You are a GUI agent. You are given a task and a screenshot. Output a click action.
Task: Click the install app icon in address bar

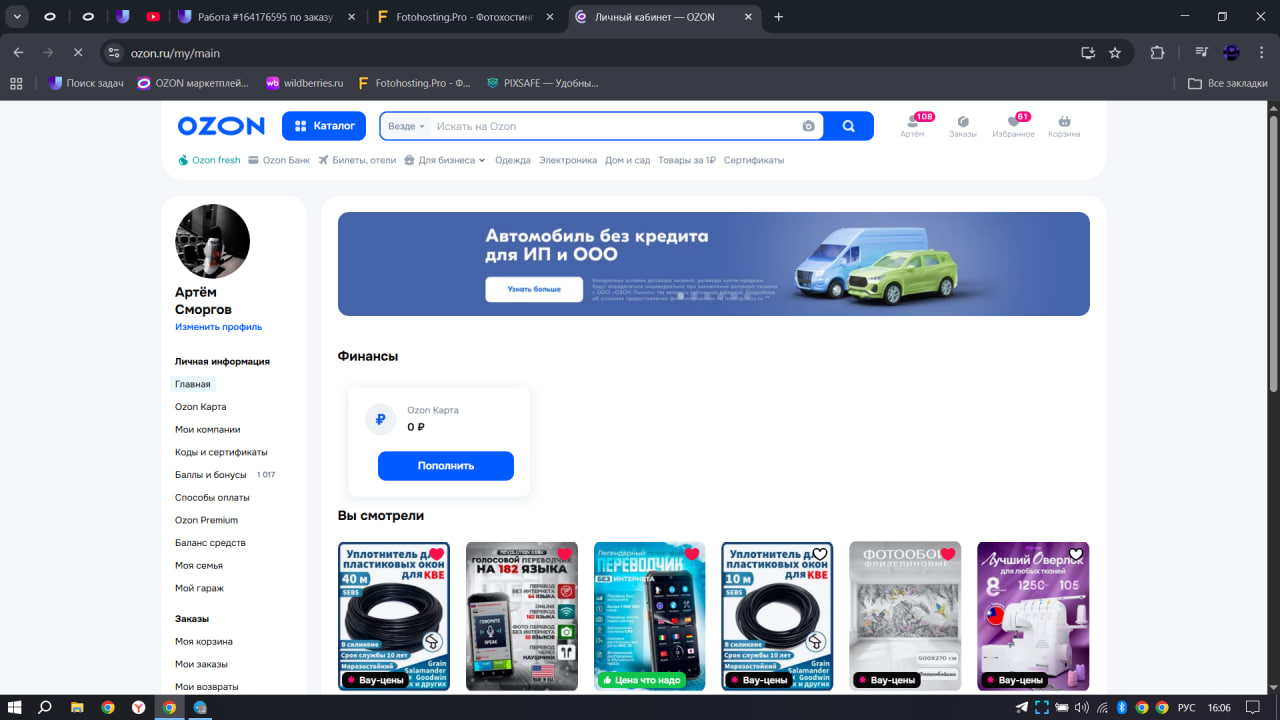coord(1088,52)
